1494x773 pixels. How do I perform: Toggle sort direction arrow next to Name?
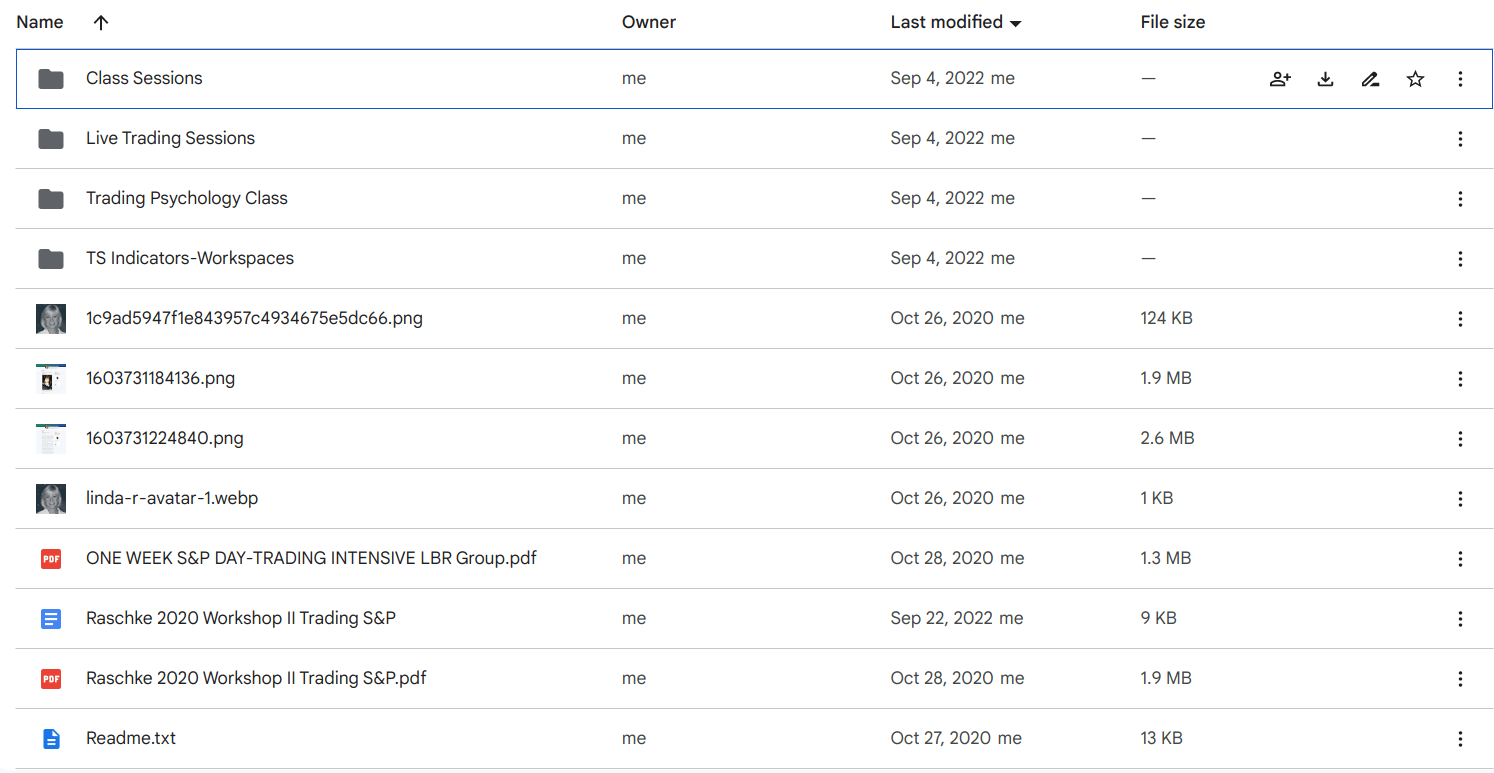100,23
